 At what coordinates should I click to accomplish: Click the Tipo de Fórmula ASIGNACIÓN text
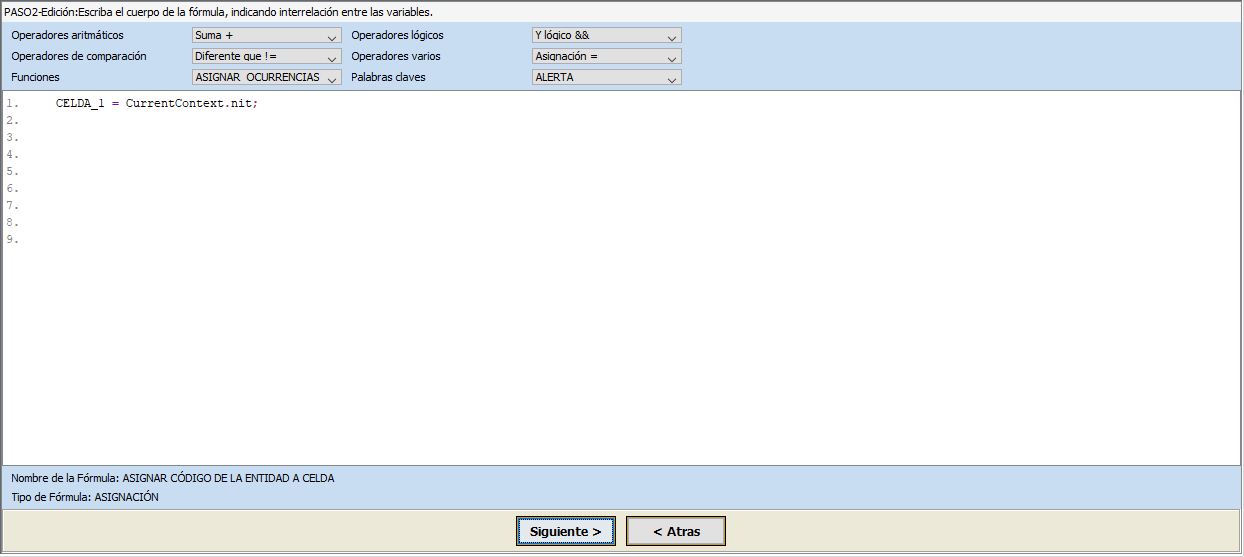pos(84,497)
